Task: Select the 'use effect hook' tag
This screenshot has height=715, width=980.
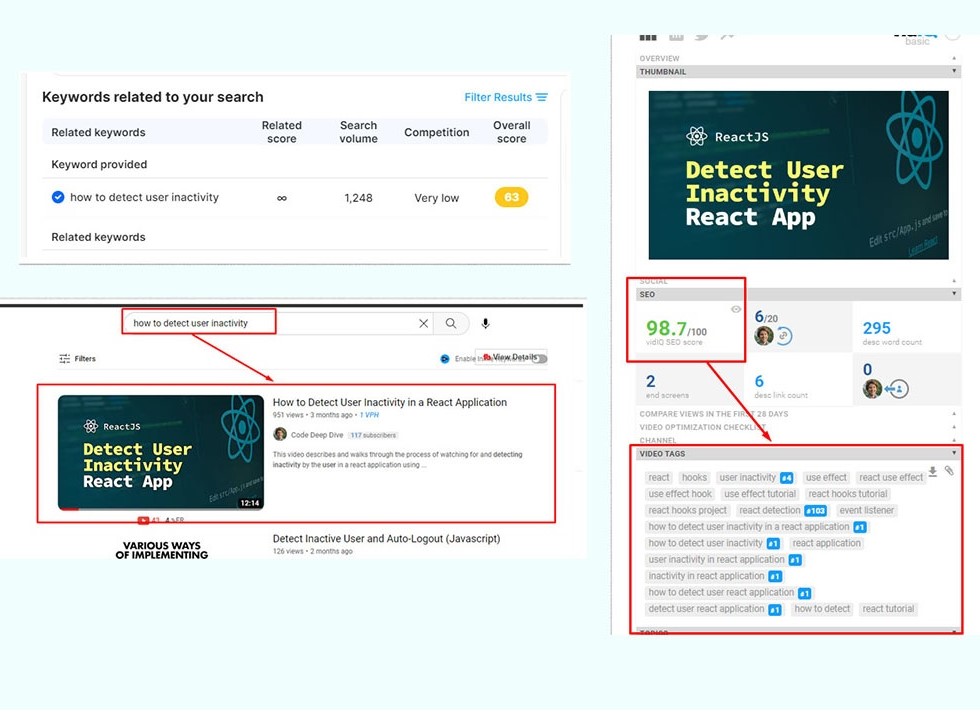Action: (x=680, y=494)
